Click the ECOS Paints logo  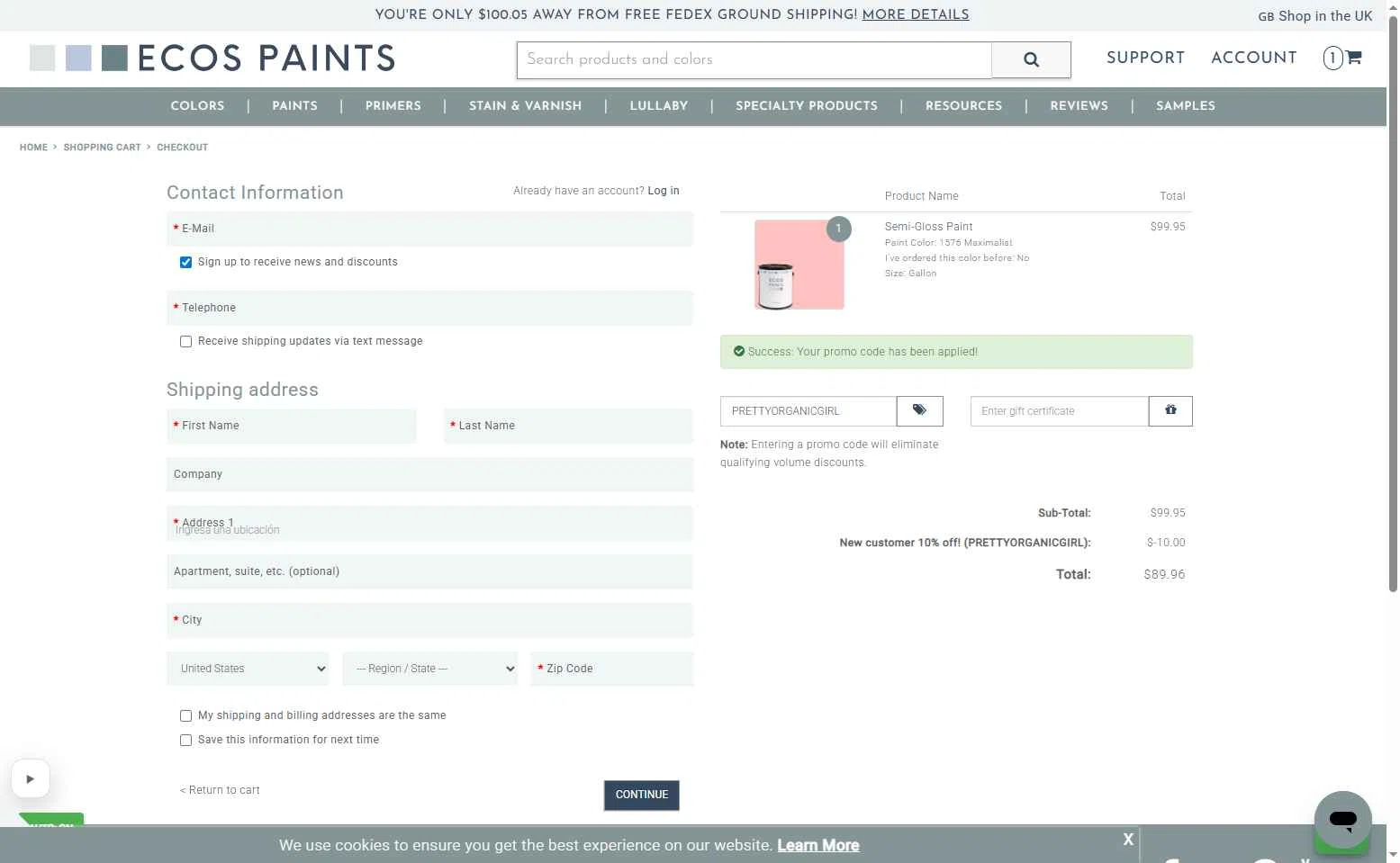tap(212, 58)
